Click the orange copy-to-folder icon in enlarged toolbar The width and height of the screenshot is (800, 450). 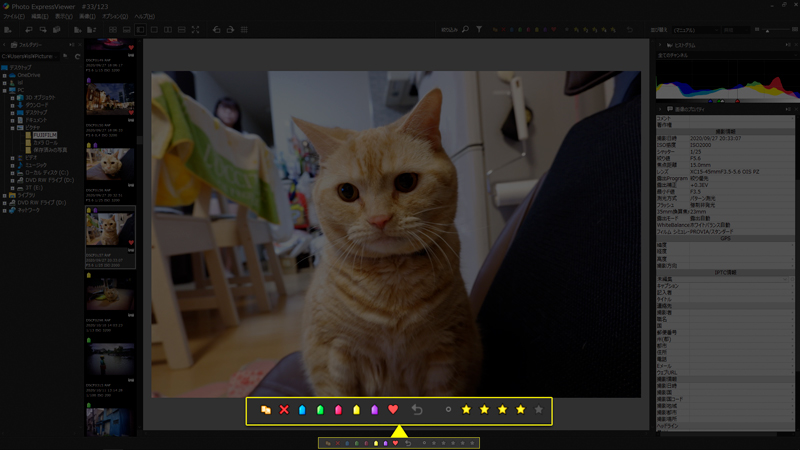[x=265, y=410]
